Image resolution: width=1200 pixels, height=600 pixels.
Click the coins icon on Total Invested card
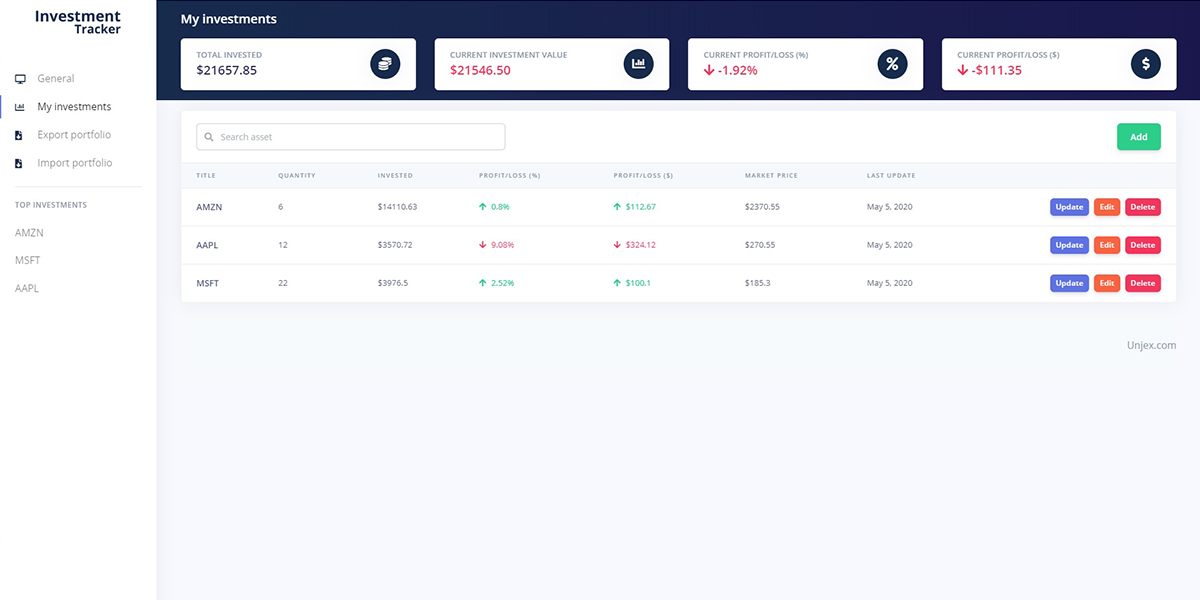click(385, 65)
